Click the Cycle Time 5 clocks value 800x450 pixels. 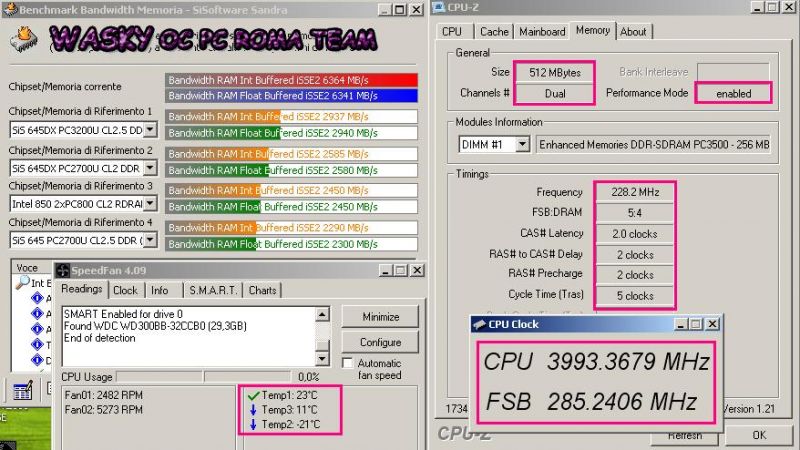[x=635, y=295]
